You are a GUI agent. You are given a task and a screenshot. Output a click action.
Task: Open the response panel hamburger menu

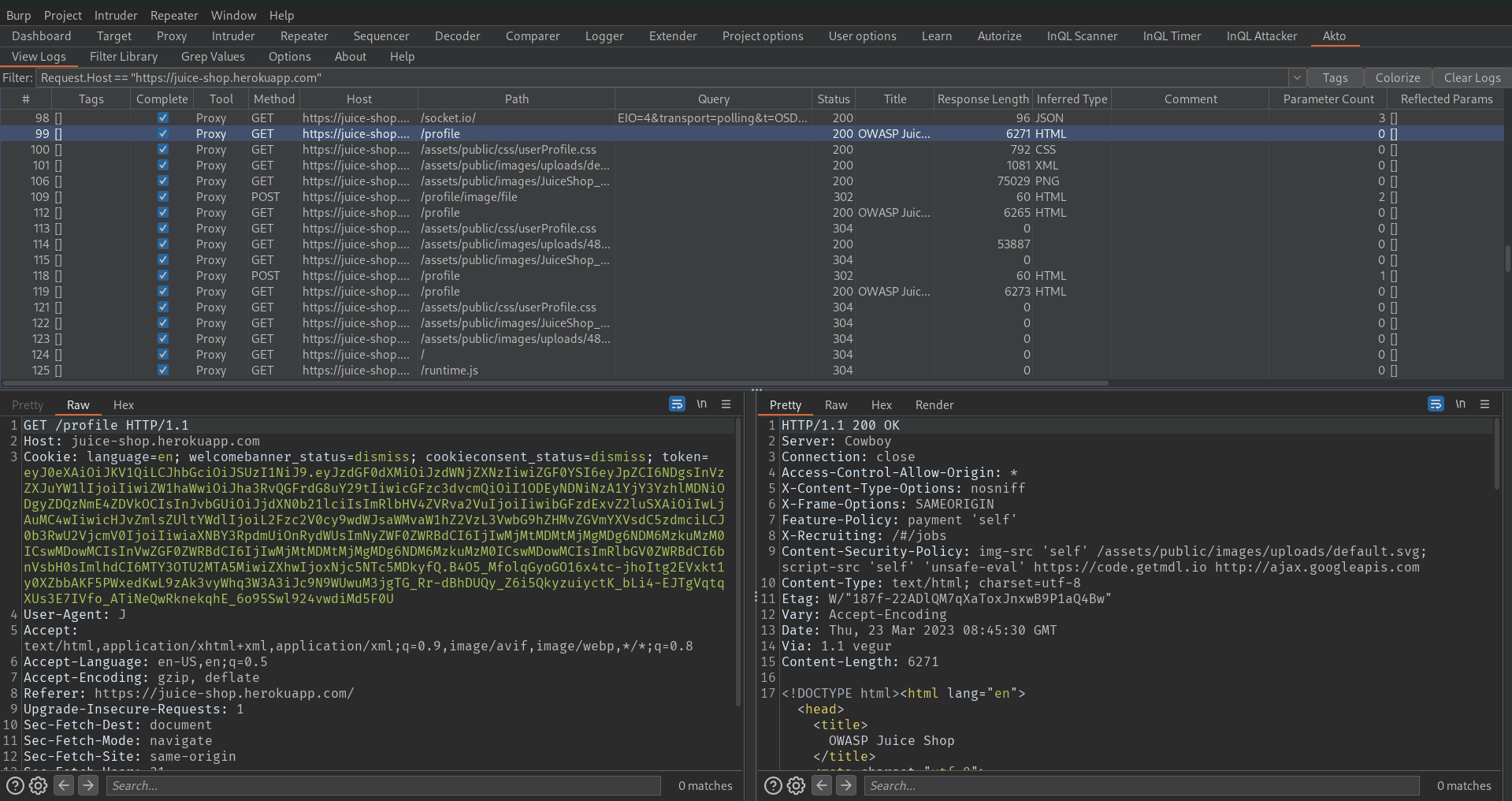tap(1484, 404)
